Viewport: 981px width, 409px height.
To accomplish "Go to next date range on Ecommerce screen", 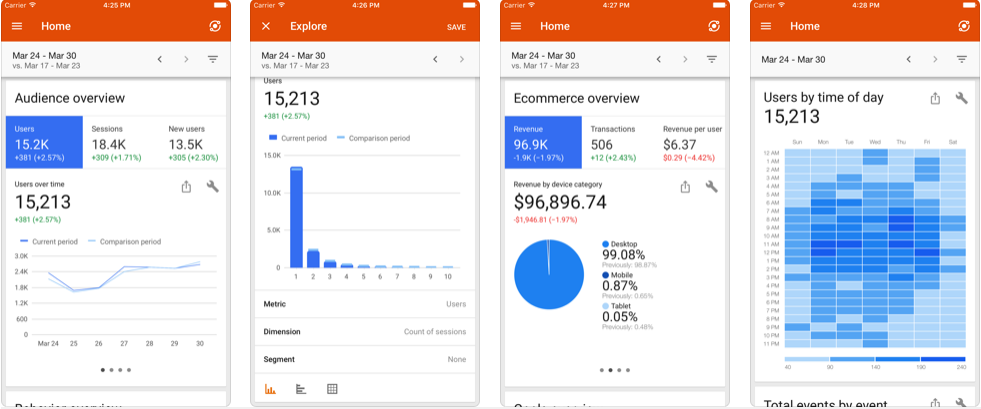I will pos(685,59).
